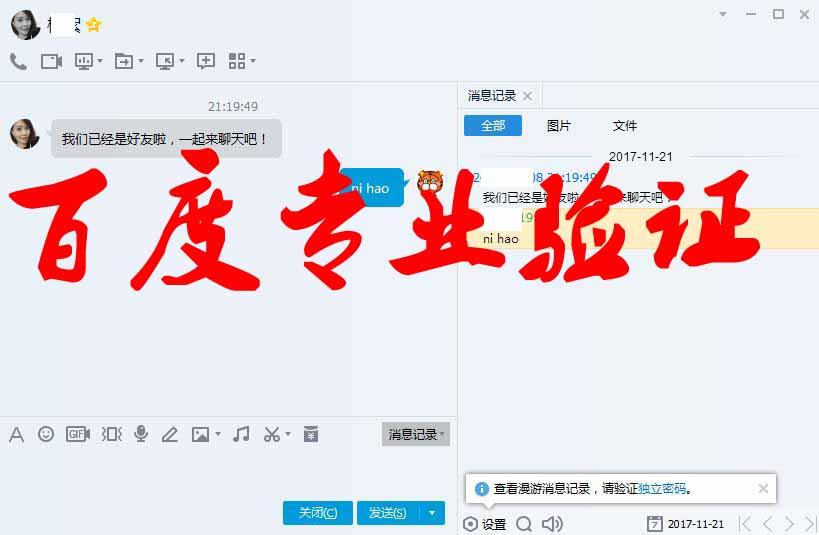Click the remote desktop control icon
The image size is (819, 535).
165,62
